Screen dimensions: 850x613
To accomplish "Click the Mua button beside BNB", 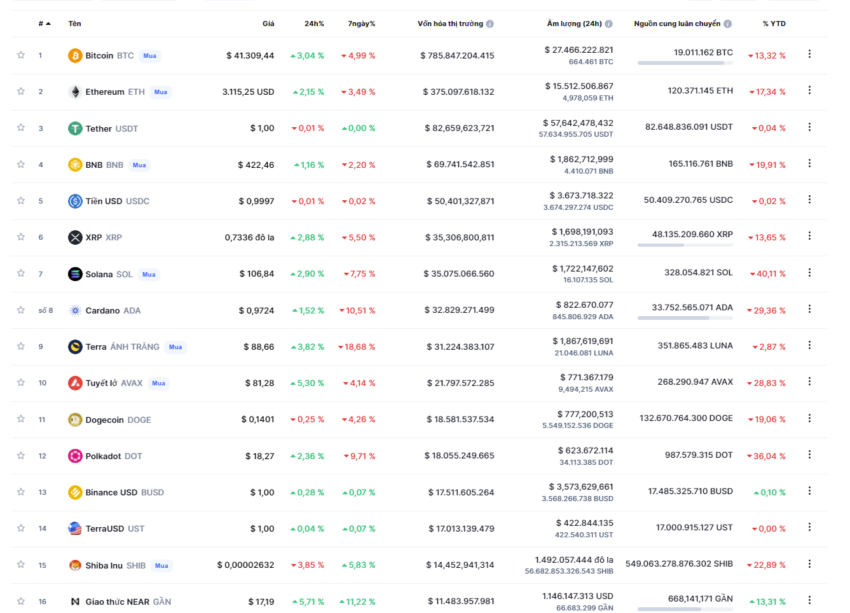I will (139, 165).
